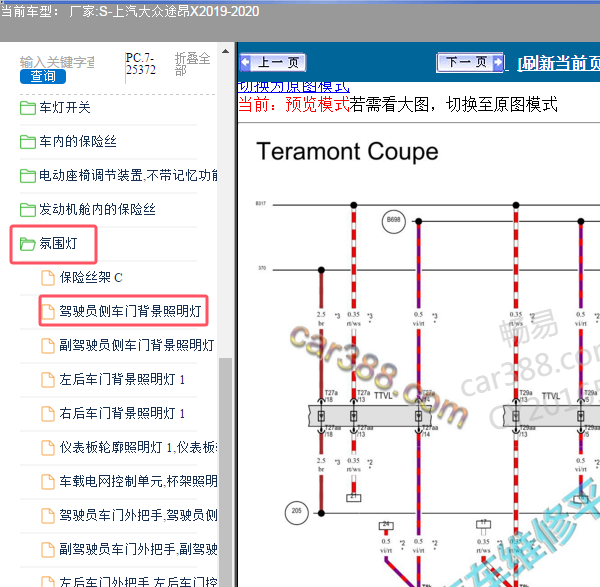The image size is (600, 587).
Task: Click the page icon beside 驾驶员车门外把手
Action: tap(48, 515)
